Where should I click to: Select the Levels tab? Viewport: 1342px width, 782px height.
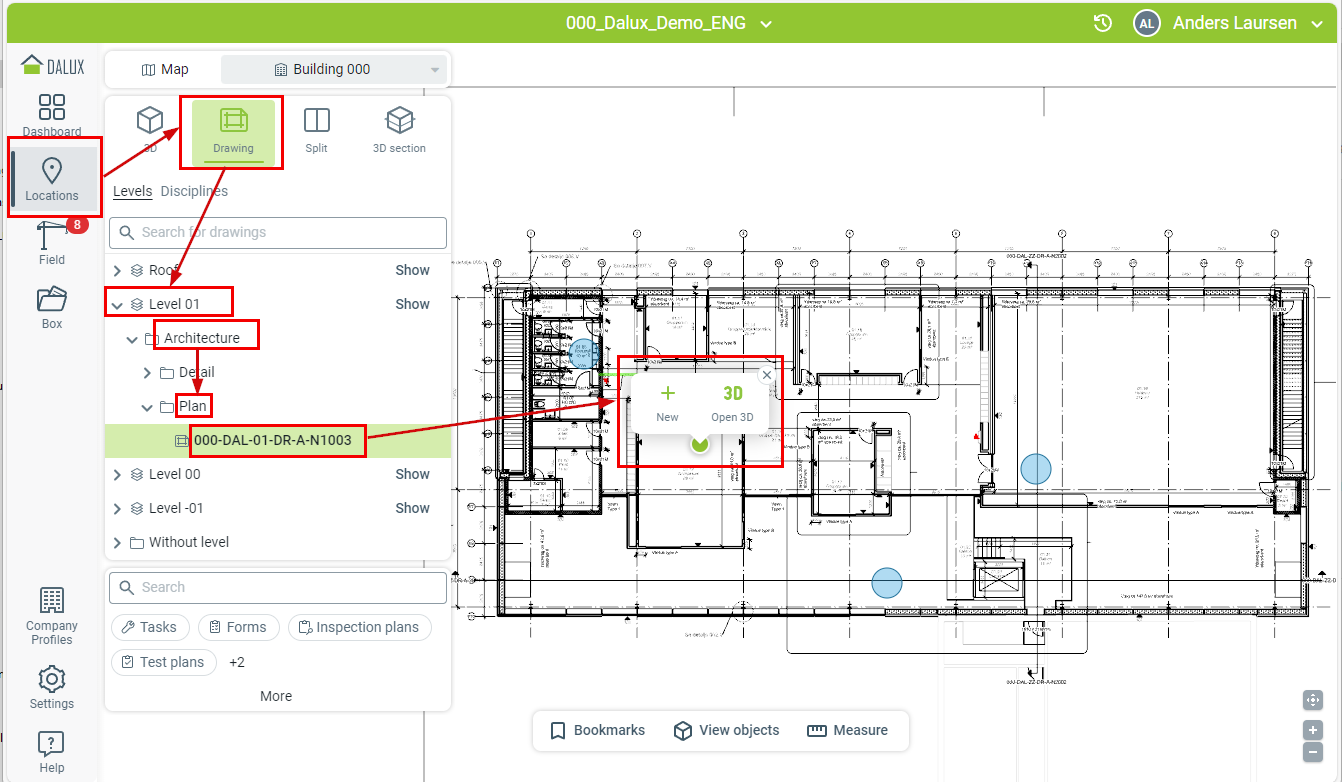[x=132, y=191]
